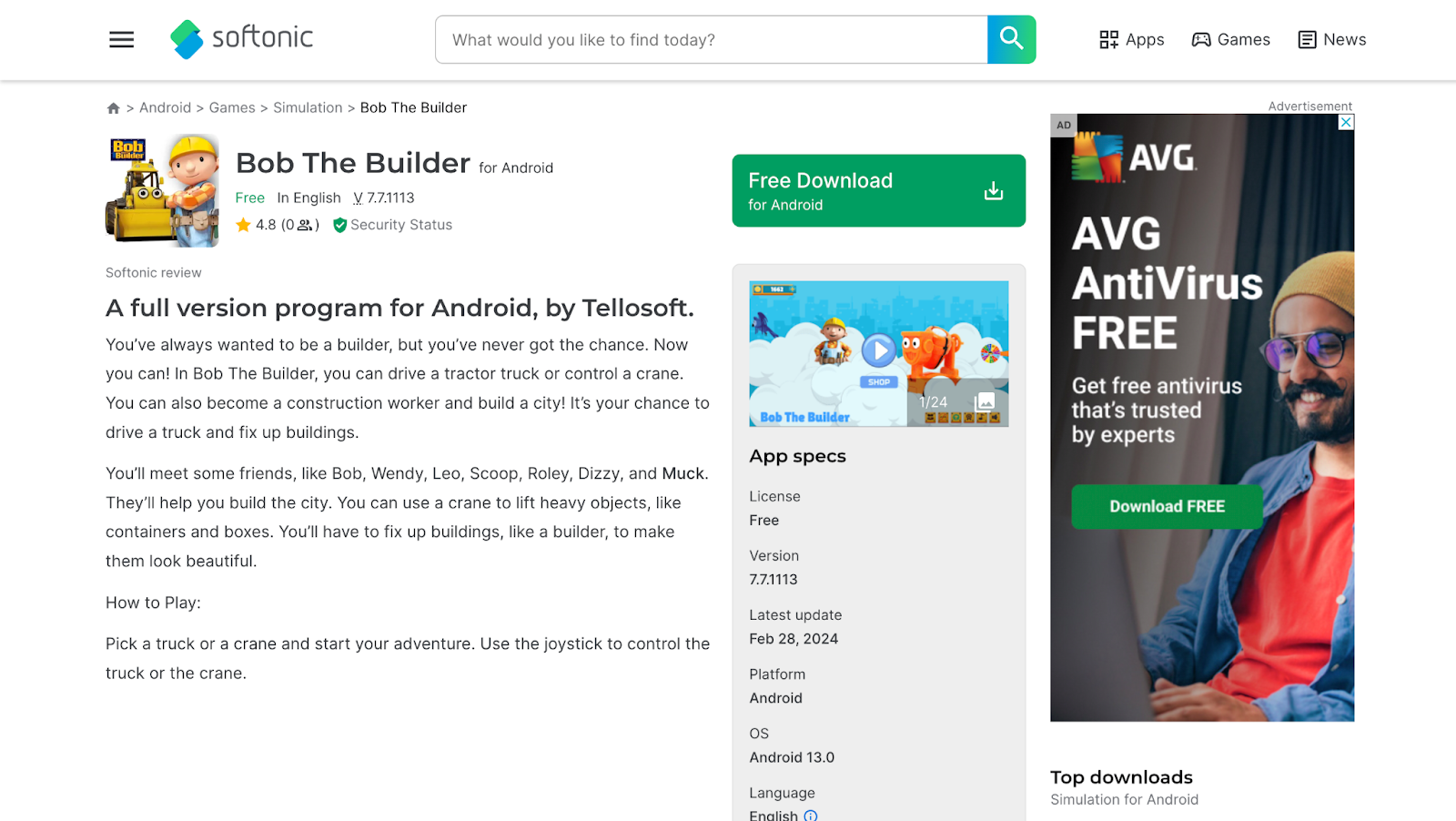Click the 'Android 13.0' OS value
The image size is (1456, 821).
(x=792, y=757)
